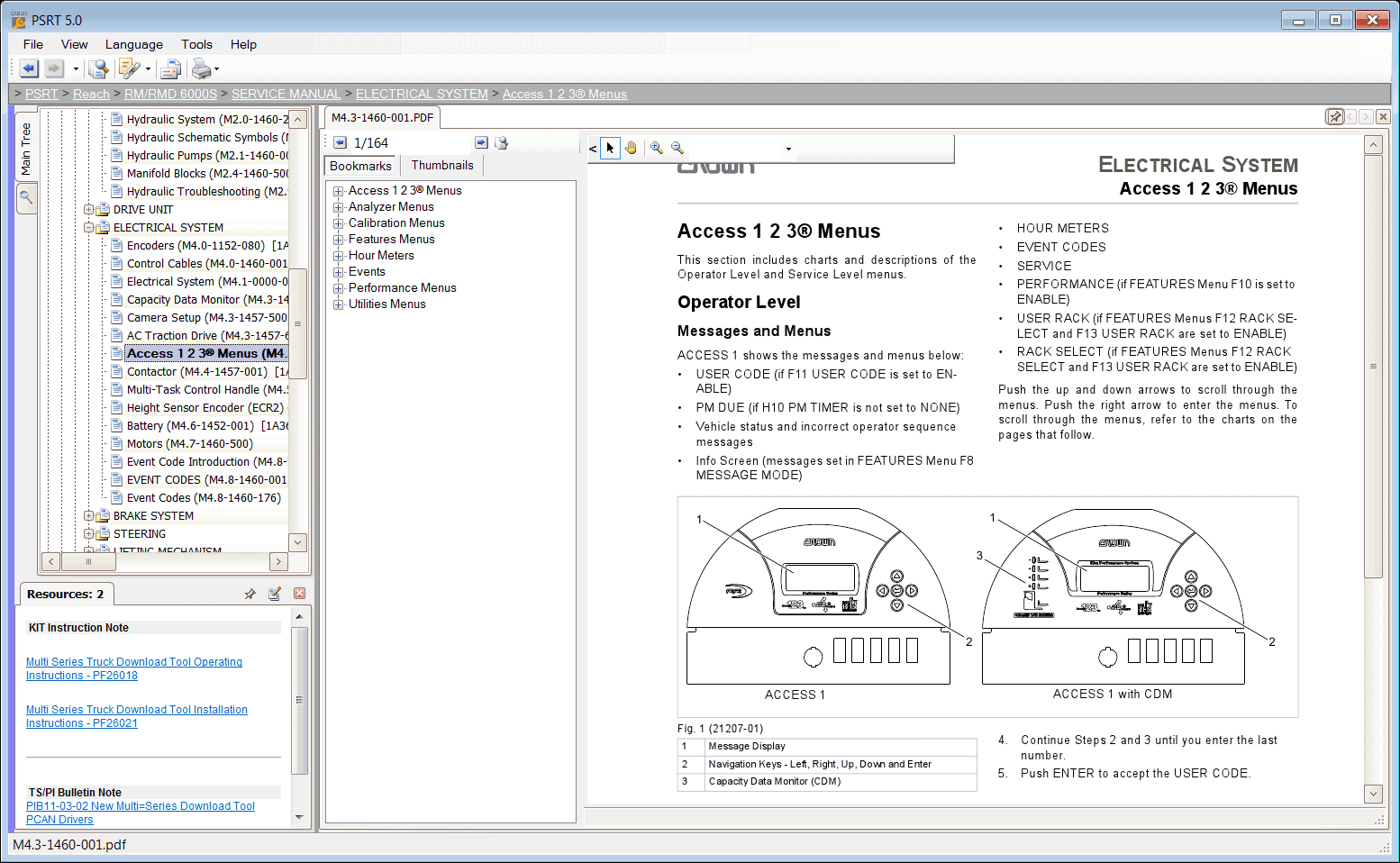1400x863 pixels.
Task: Click the ELECTRICAL SYSTEM folder icon
Action: (104, 227)
